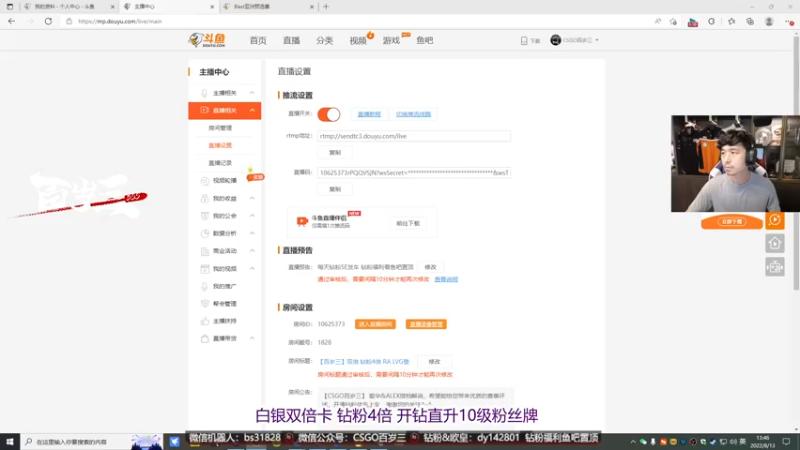The height and width of the screenshot is (450, 800).
Task: Select 直播设置 in the sidebar
Action: (220, 145)
